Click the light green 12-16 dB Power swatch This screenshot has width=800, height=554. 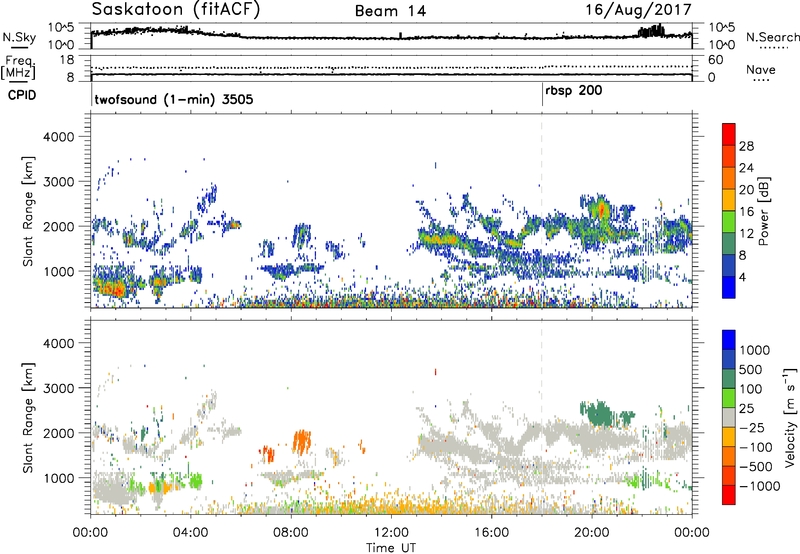(729, 221)
